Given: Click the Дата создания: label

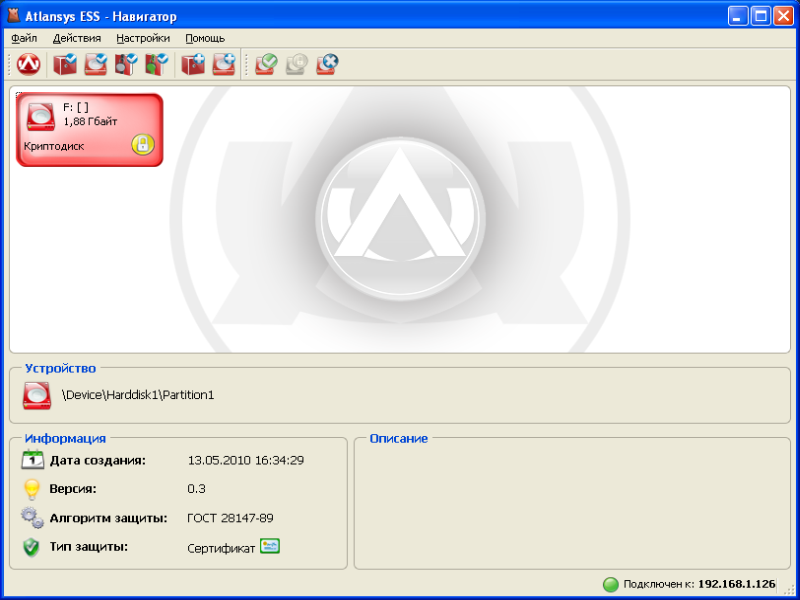Looking at the screenshot, I should coord(98,461).
